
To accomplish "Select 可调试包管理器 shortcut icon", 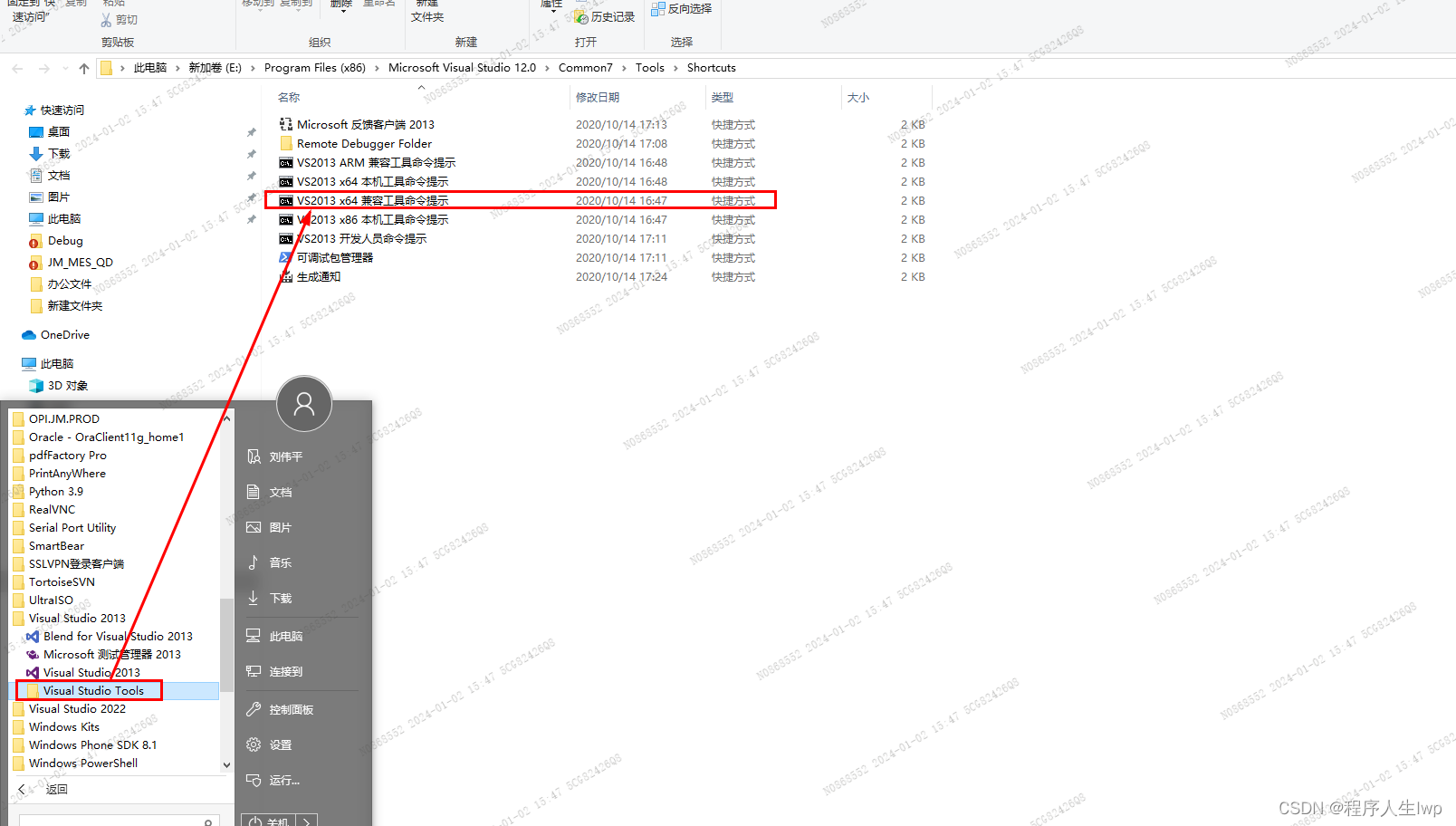I will click(x=286, y=258).
